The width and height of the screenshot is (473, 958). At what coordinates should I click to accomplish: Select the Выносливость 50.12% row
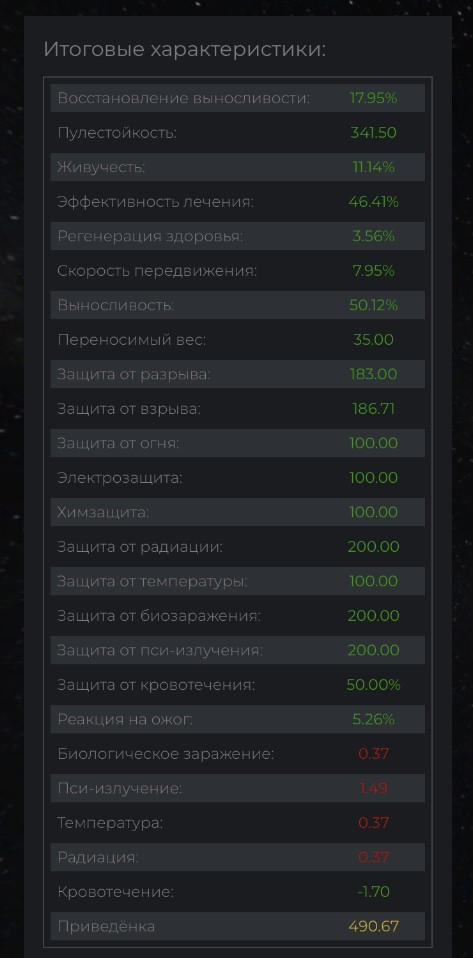(x=238, y=305)
